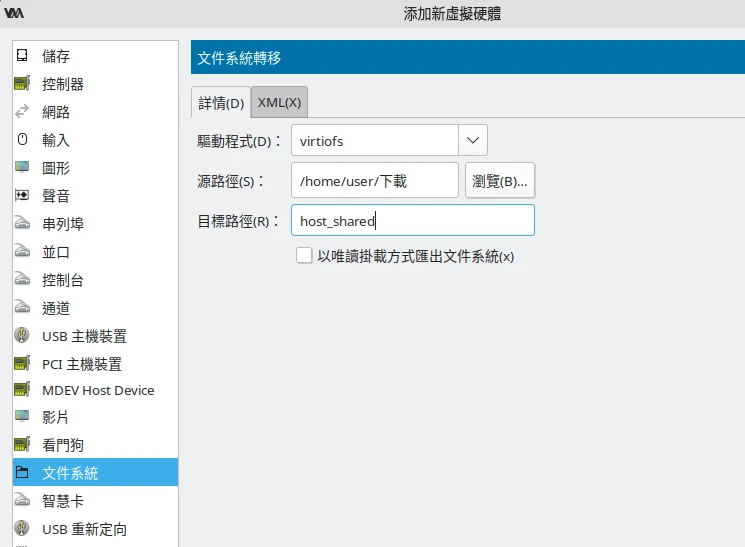Switch to the 詳情(D) tab
This screenshot has width=745, height=547.
tap(220, 102)
